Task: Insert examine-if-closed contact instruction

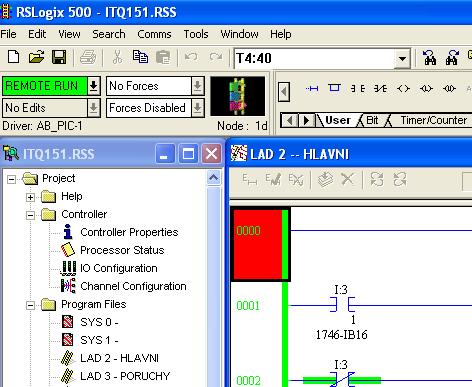Action: coord(358,88)
